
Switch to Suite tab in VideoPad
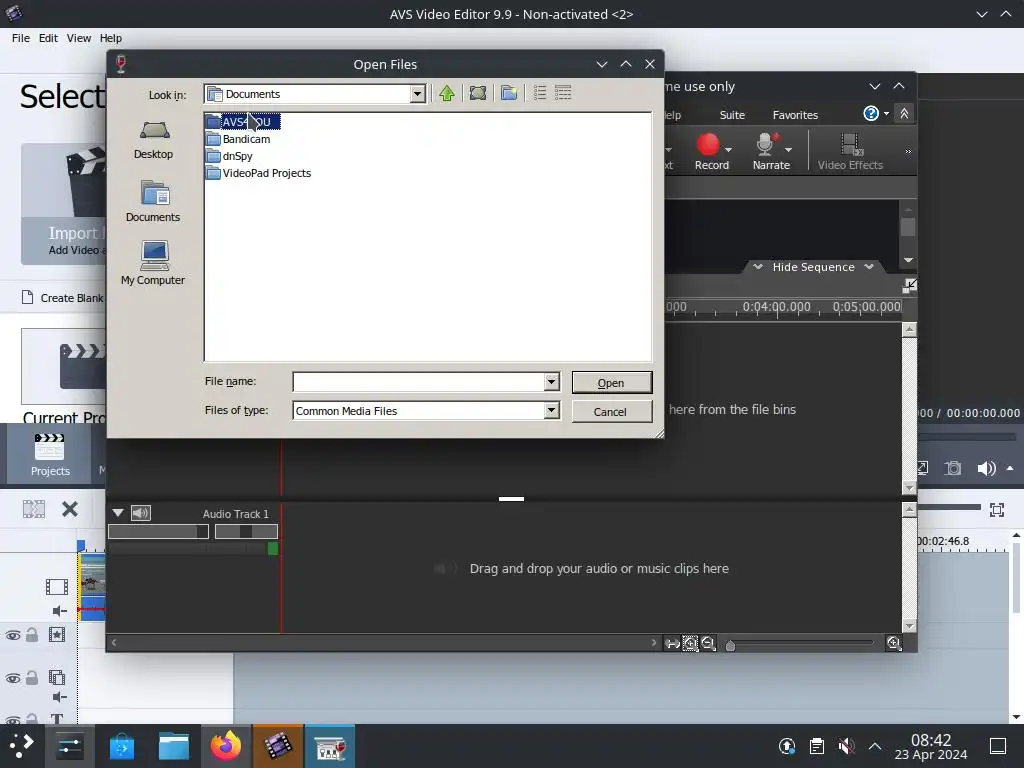click(731, 115)
